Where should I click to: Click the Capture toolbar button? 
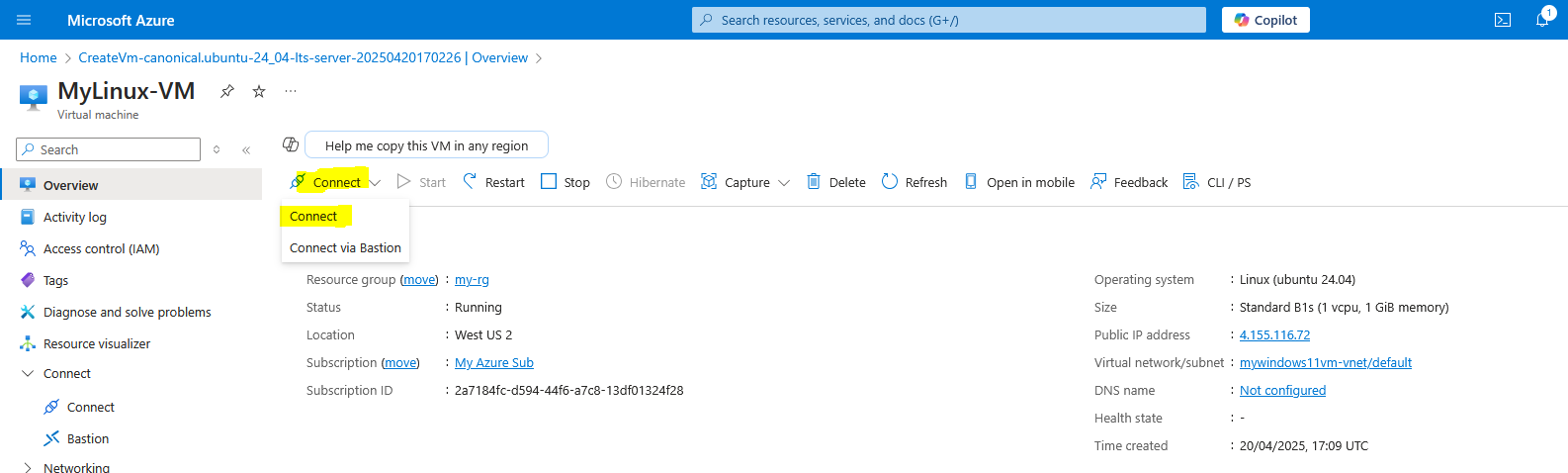point(736,182)
